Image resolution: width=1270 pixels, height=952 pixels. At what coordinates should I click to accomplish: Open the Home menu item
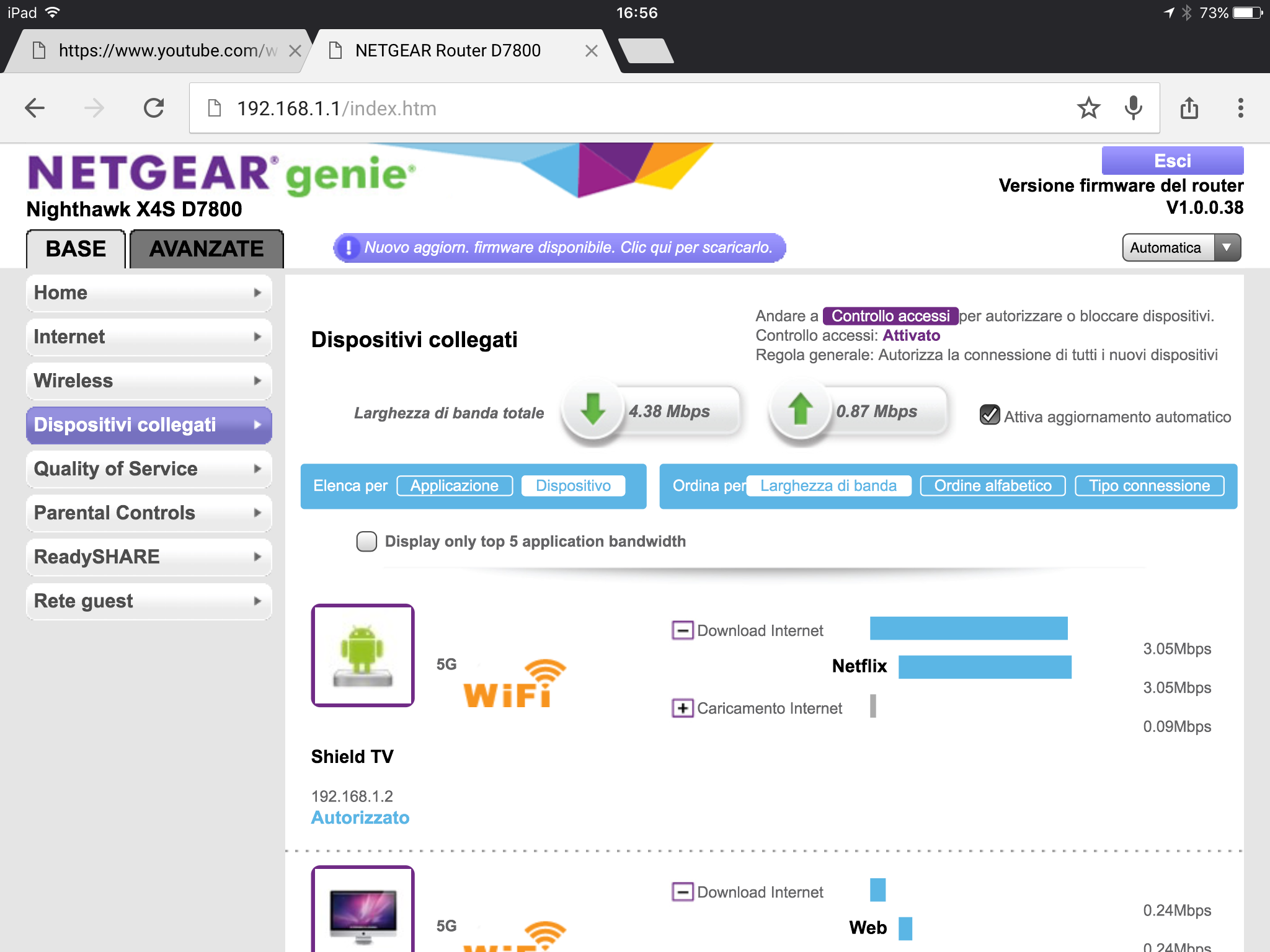pos(149,293)
